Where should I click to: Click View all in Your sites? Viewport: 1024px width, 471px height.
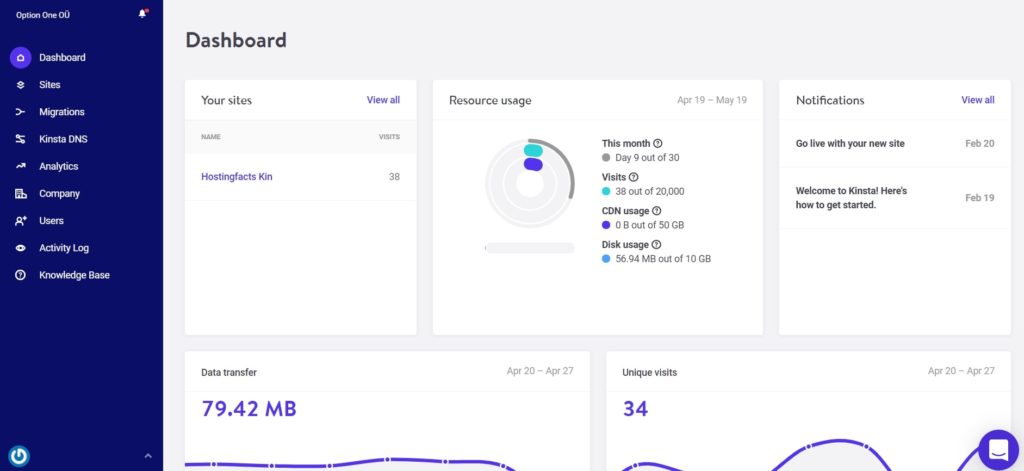pyautogui.click(x=383, y=100)
